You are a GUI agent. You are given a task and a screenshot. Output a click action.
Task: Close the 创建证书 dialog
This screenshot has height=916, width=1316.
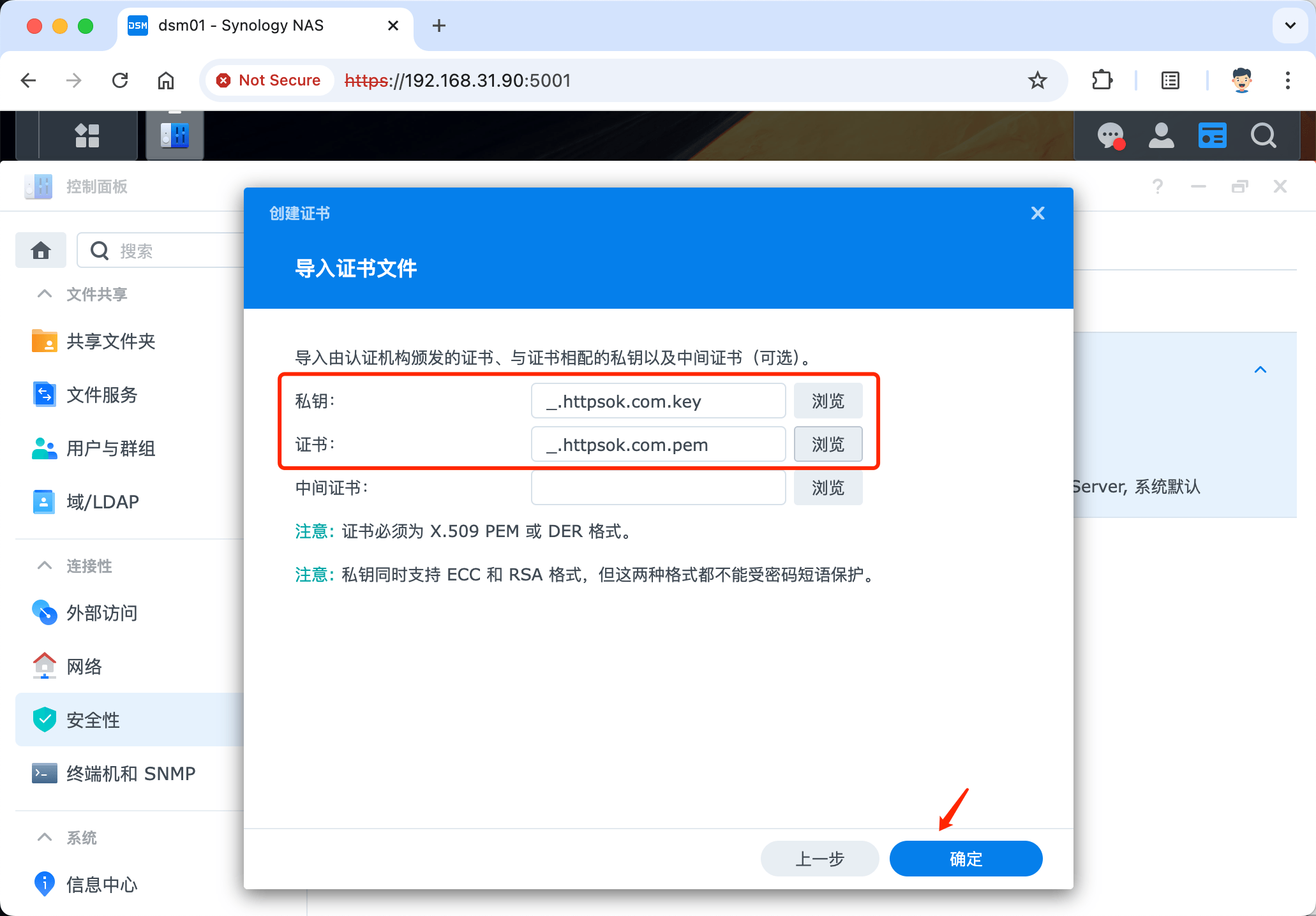(1038, 213)
